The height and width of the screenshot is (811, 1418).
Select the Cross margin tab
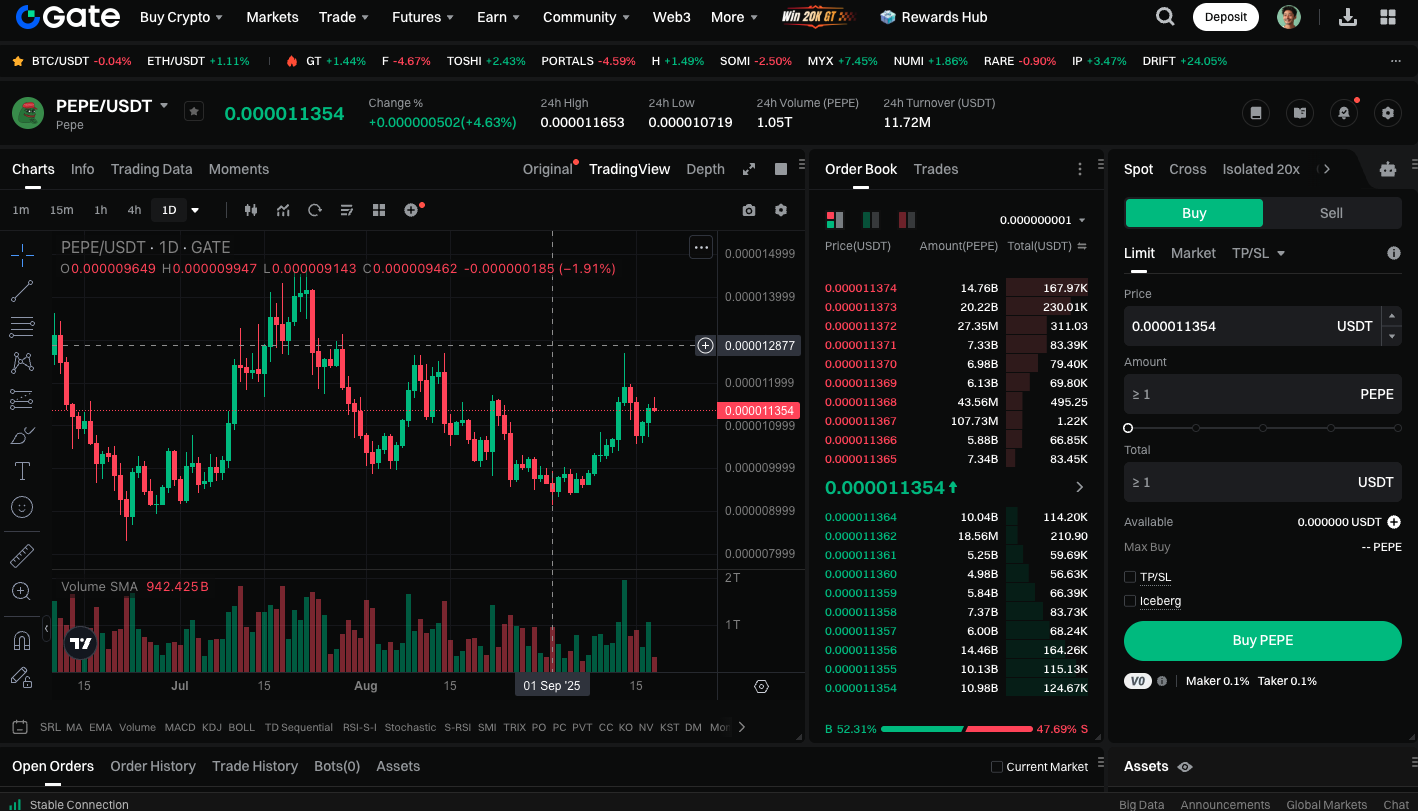coord(1188,169)
